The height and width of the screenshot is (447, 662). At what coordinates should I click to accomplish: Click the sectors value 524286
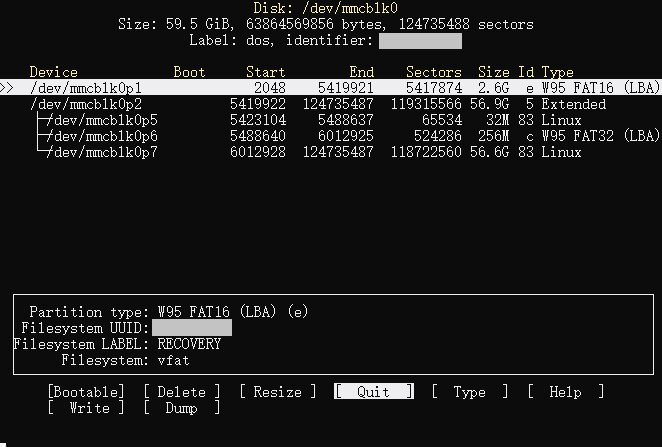coord(438,136)
